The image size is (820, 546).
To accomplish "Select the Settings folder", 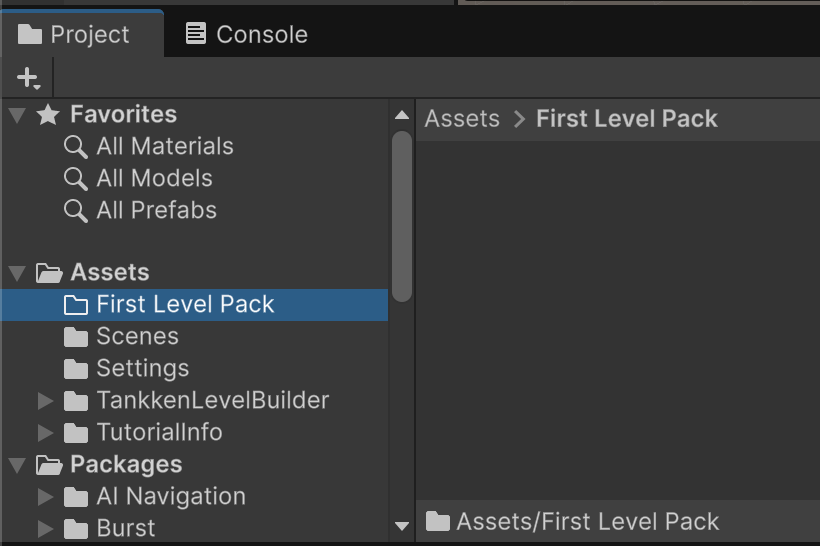I will [x=126, y=369].
